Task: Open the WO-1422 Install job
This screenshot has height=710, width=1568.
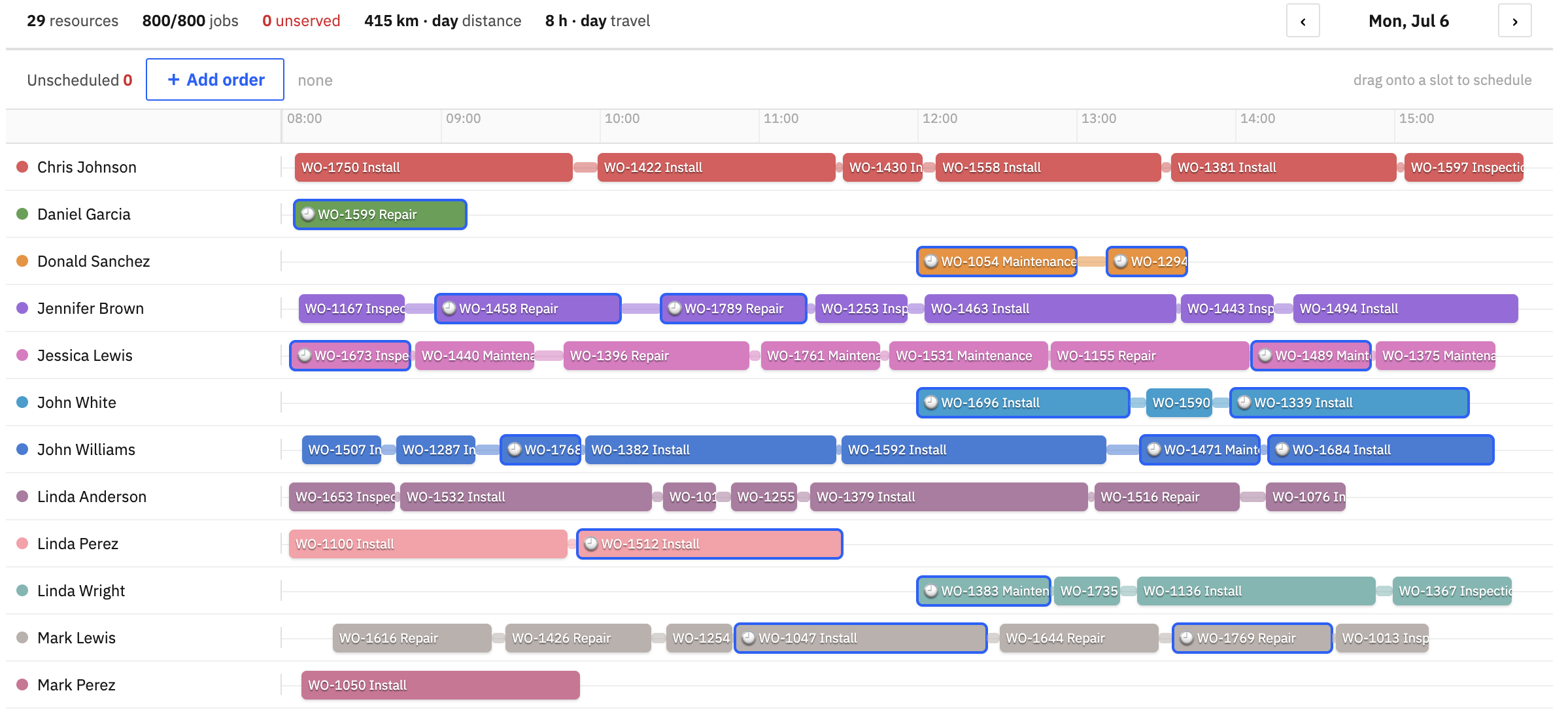Action: (717, 167)
